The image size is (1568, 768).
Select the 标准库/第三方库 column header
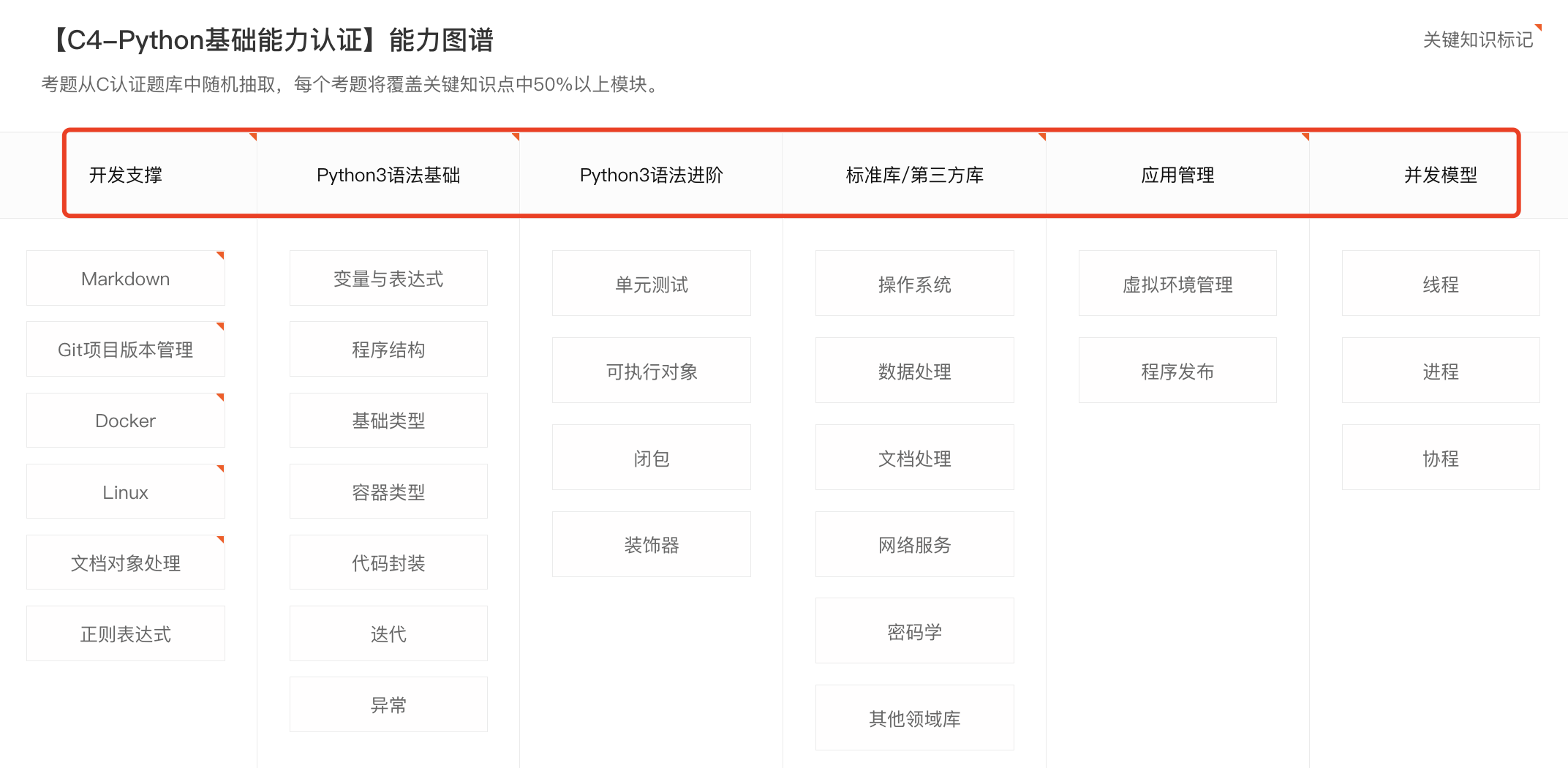[x=915, y=175]
